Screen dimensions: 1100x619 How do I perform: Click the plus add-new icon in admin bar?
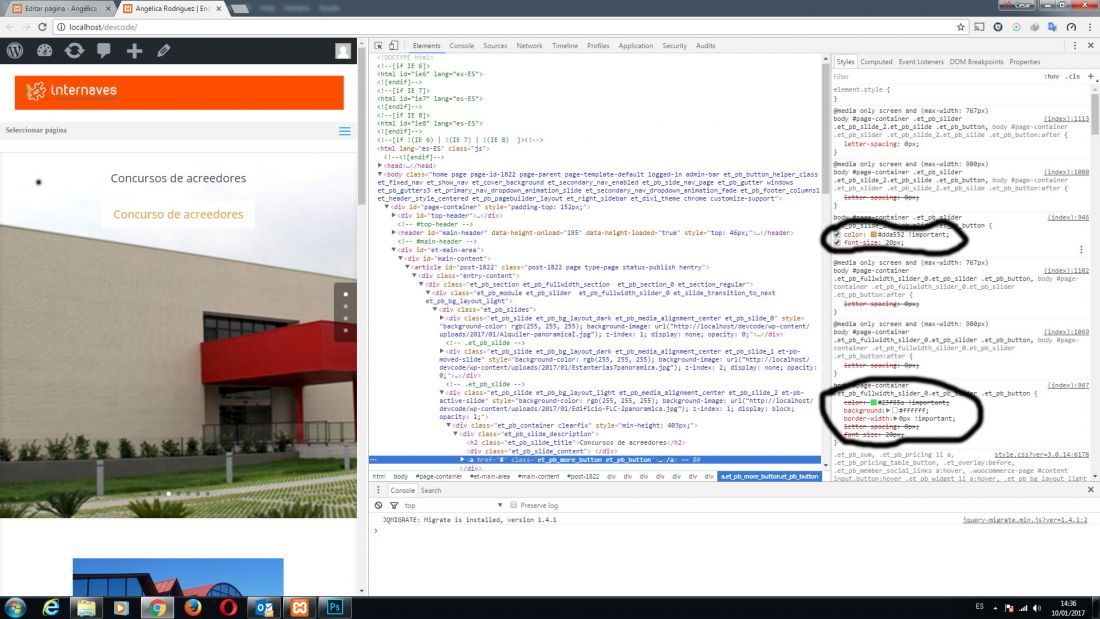[x=134, y=51]
